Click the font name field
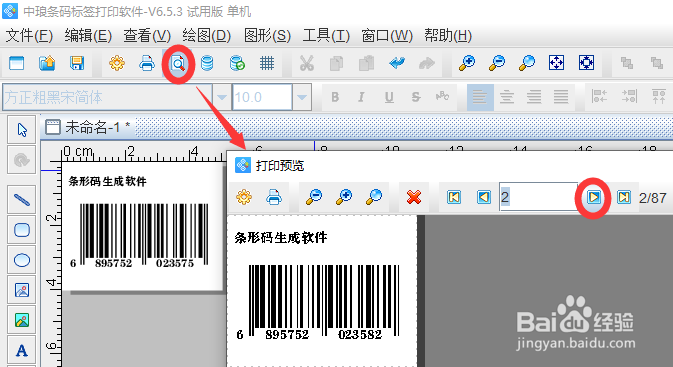673x367 pixels. [107, 97]
